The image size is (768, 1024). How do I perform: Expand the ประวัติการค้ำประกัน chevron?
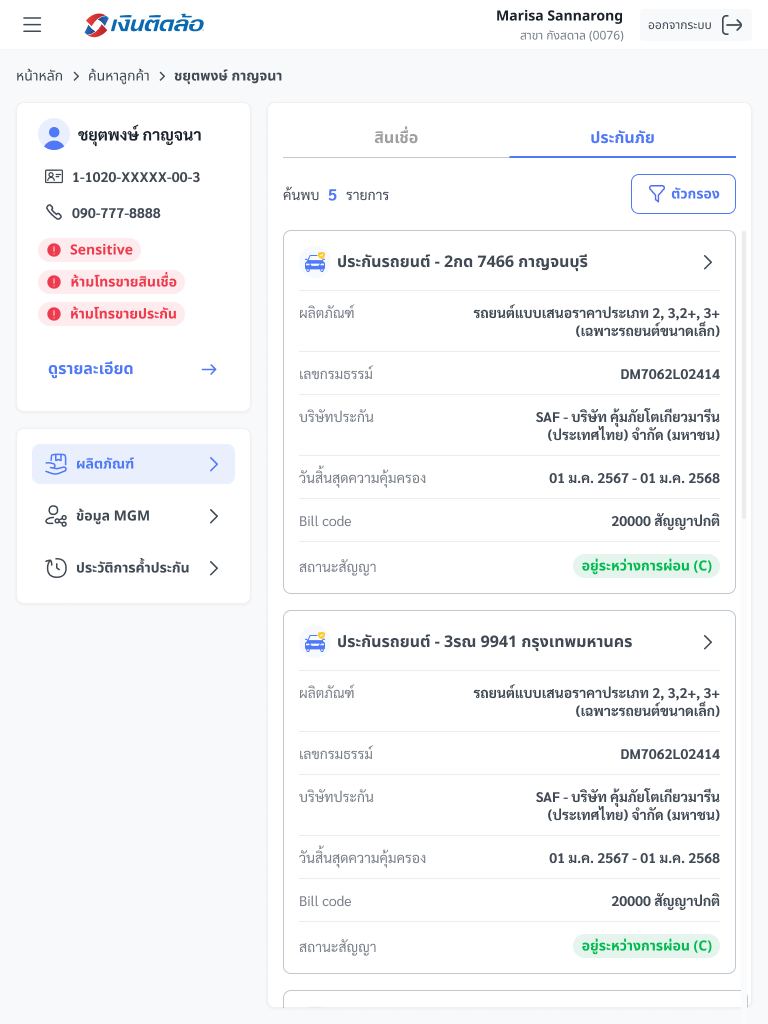pyautogui.click(x=213, y=568)
